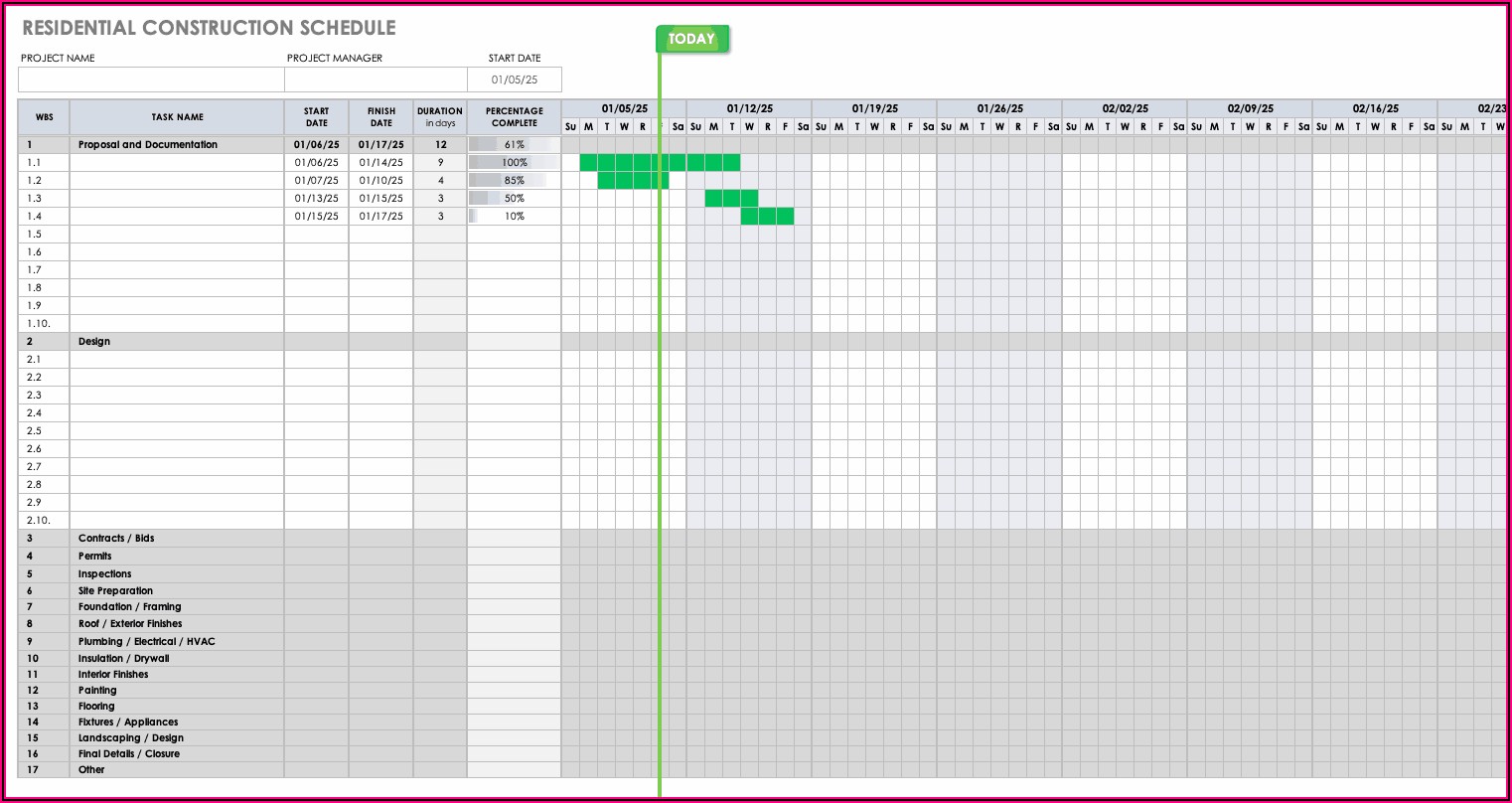Click the 100% progress bar for task 1.1

coord(514,163)
